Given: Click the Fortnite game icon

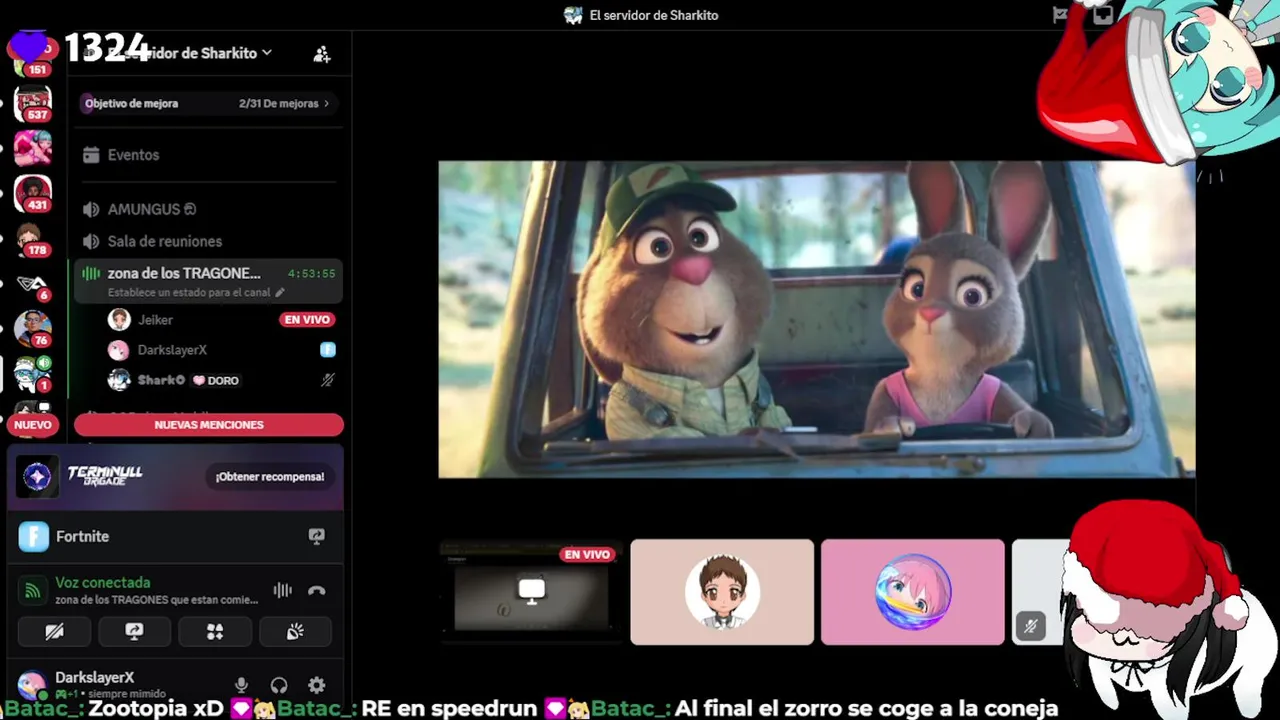Looking at the screenshot, I should click(33, 537).
